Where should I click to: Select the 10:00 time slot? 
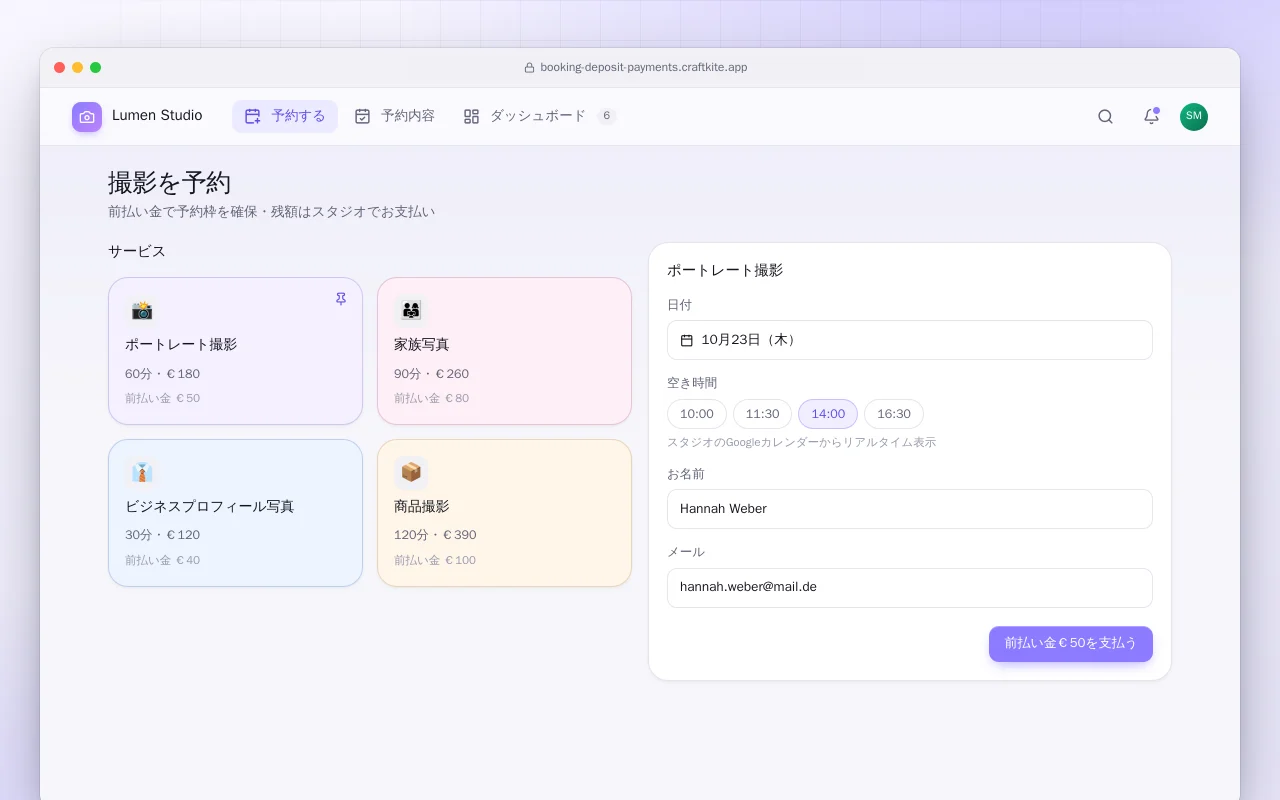pos(697,414)
